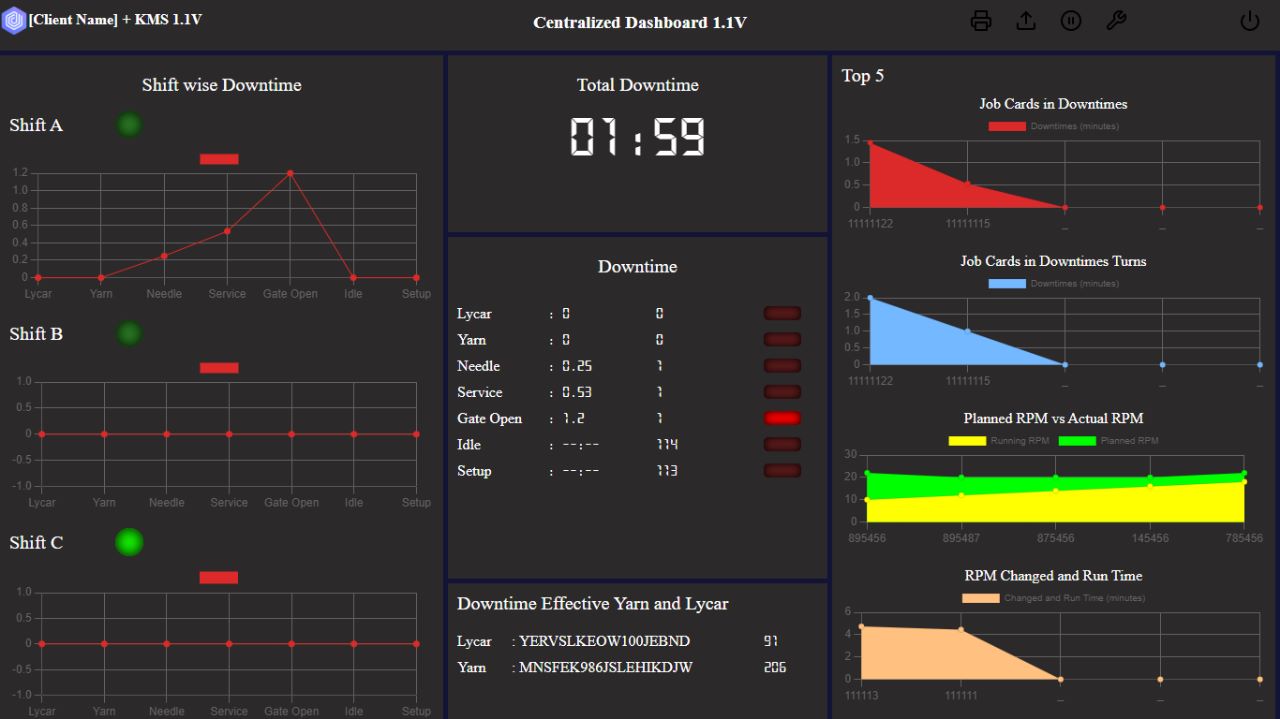The image size is (1280, 719).
Task: Toggle Shift A chart red legend swatch
Action: (219, 159)
